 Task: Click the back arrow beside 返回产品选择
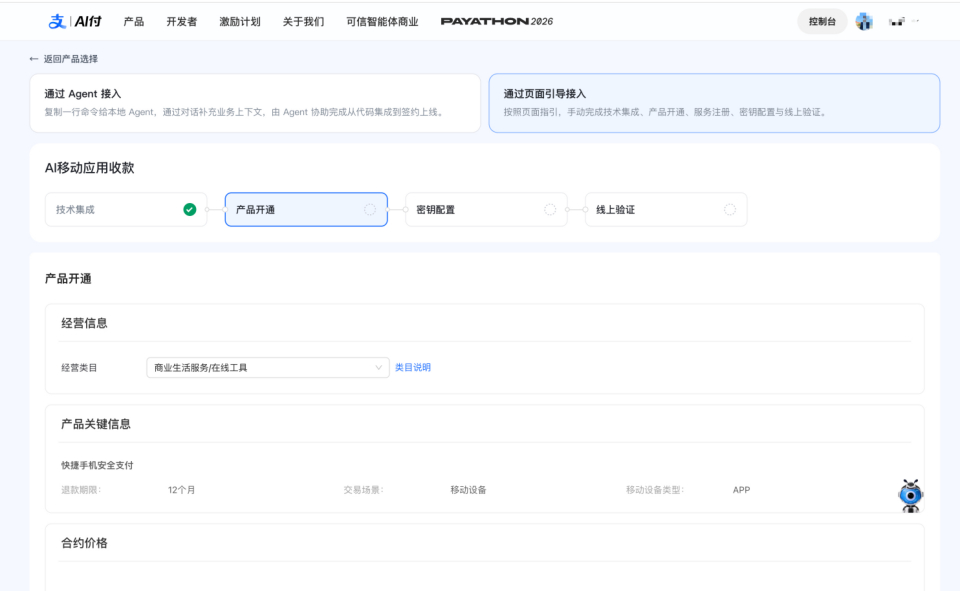coord(34,59)
